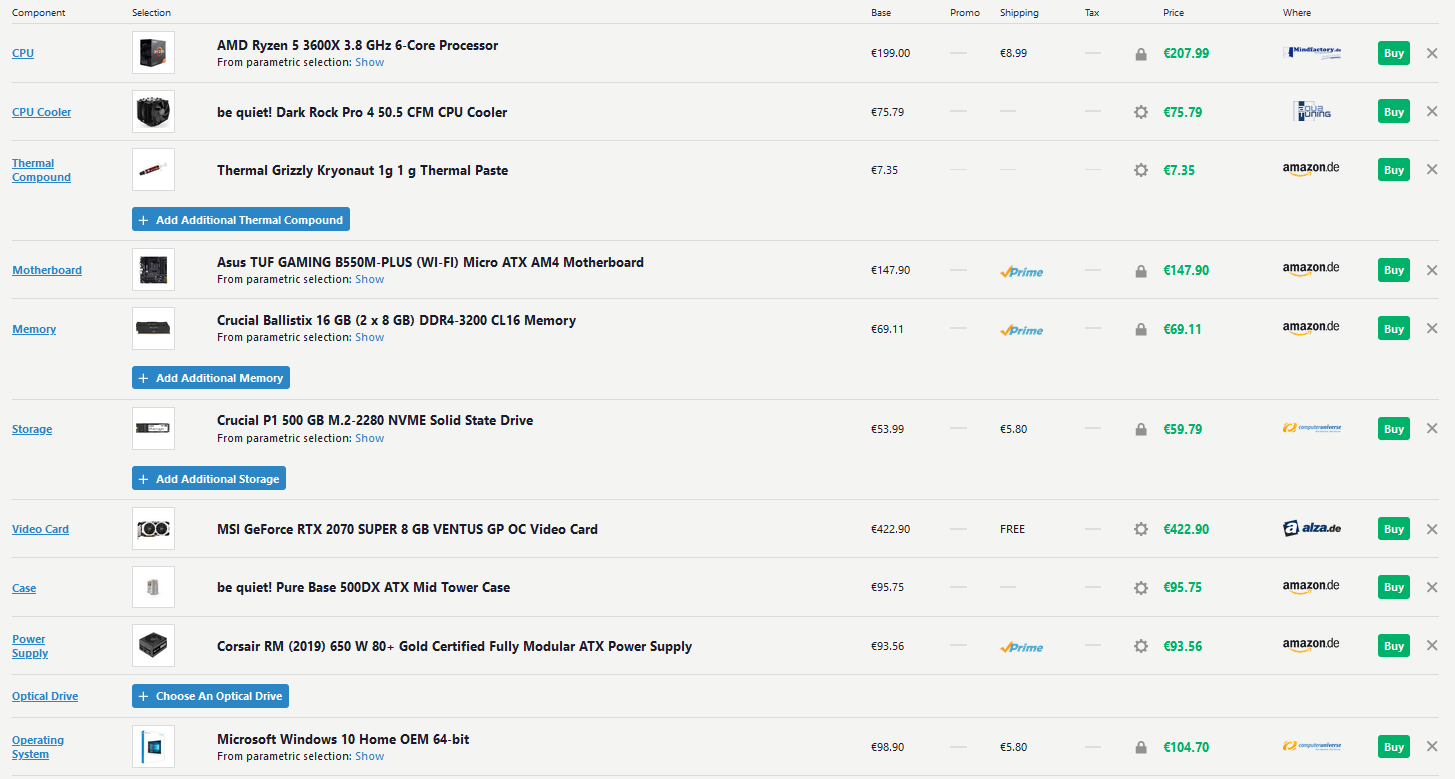Open the Operating System category link
This screenshot has width=1455, height=779.
coord(38,747)
